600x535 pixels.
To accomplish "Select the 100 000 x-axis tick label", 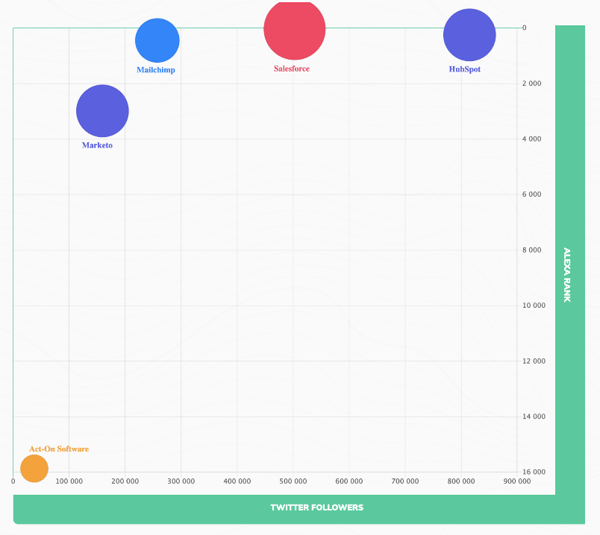I will 69,482.
